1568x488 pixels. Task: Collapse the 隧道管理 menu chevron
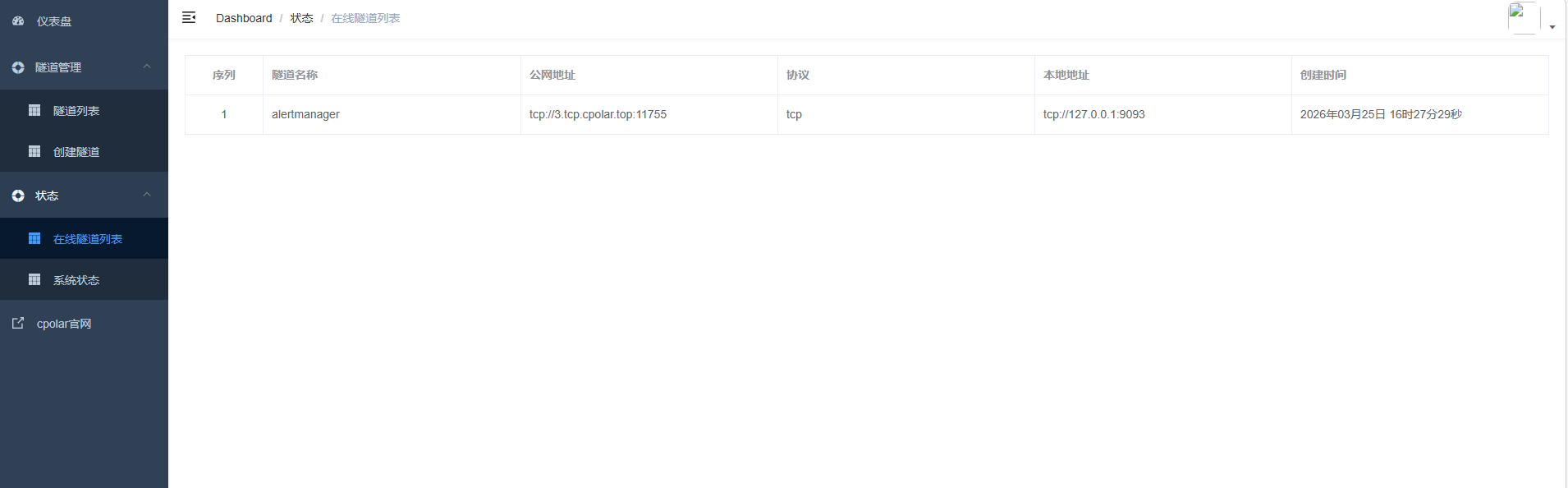tap(147, 67)
